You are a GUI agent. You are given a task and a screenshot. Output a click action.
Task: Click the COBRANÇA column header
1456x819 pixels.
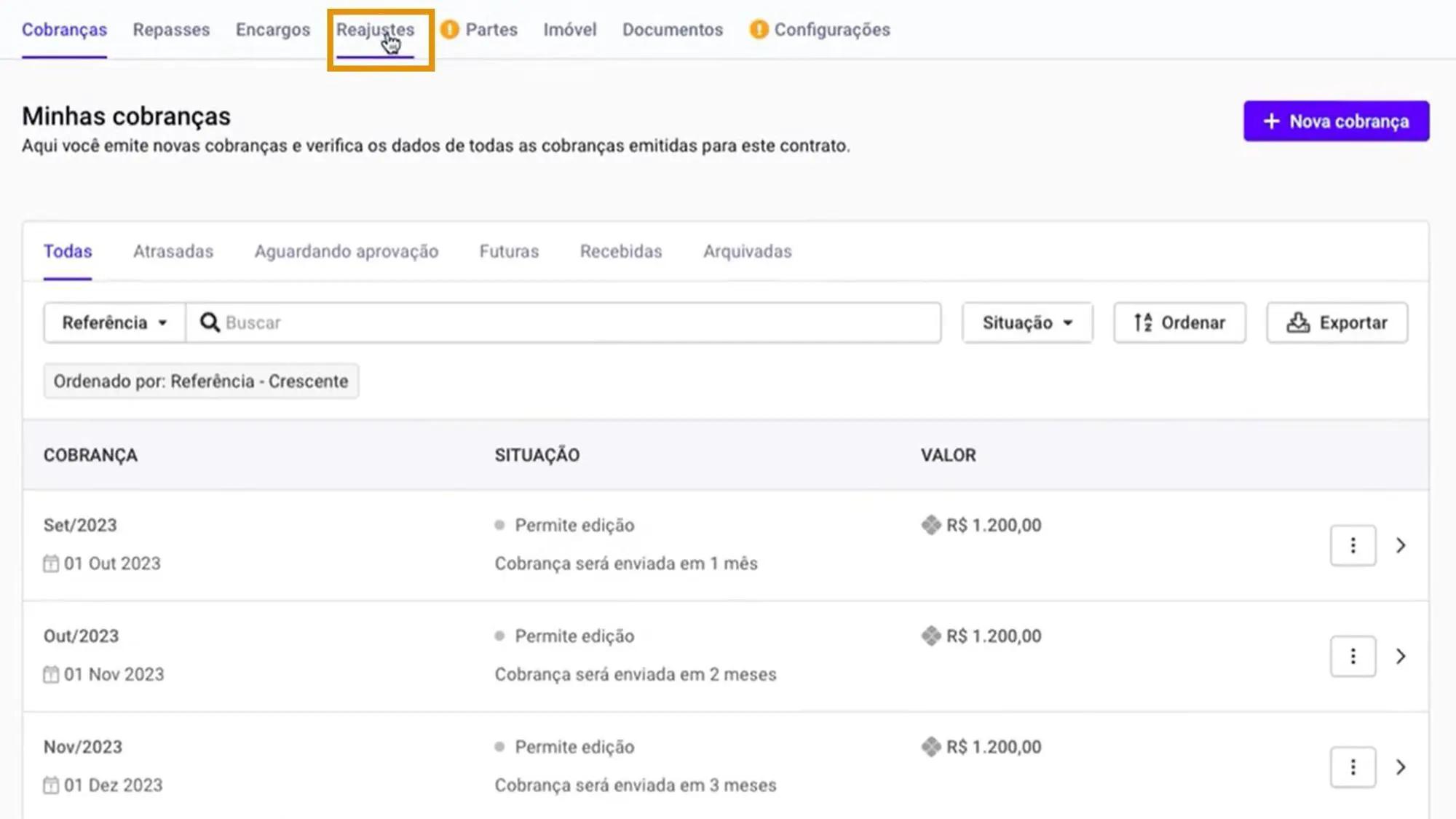[90, 455]
